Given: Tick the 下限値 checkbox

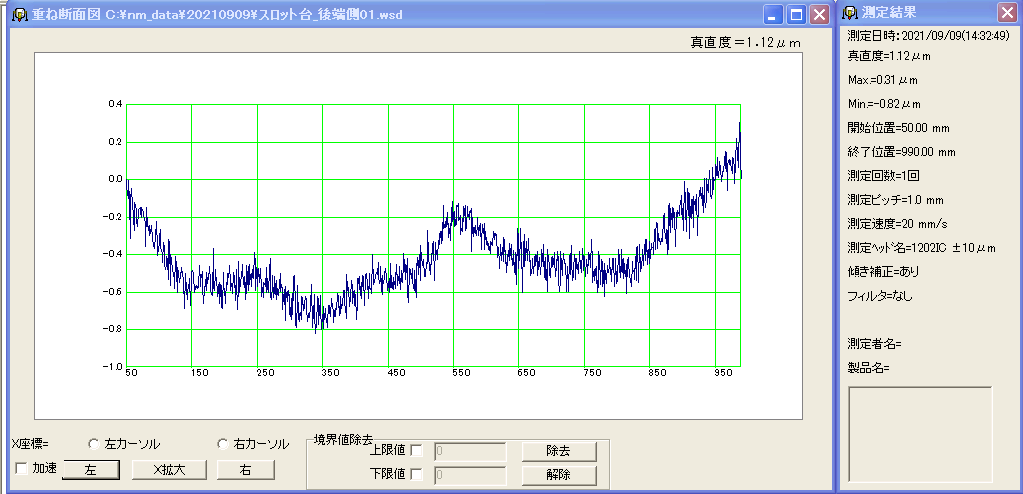Looking at the screenshot, I should pos(416,475).
